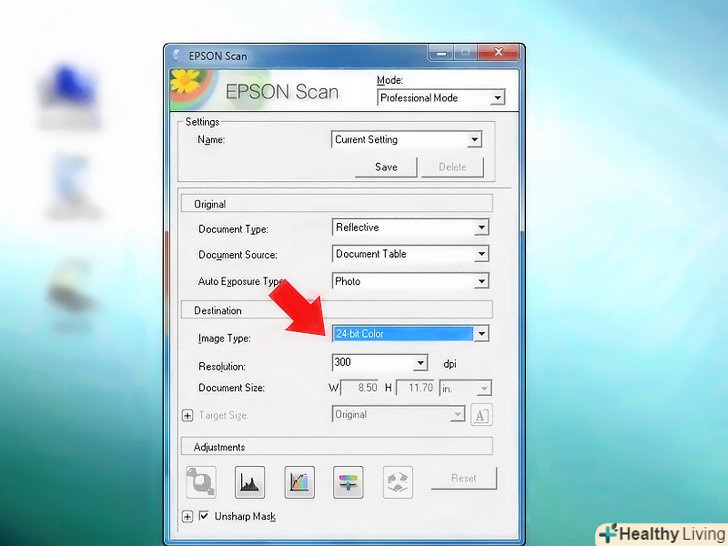
Task: Click the document height field 11.70
Action: click(416, 388)
